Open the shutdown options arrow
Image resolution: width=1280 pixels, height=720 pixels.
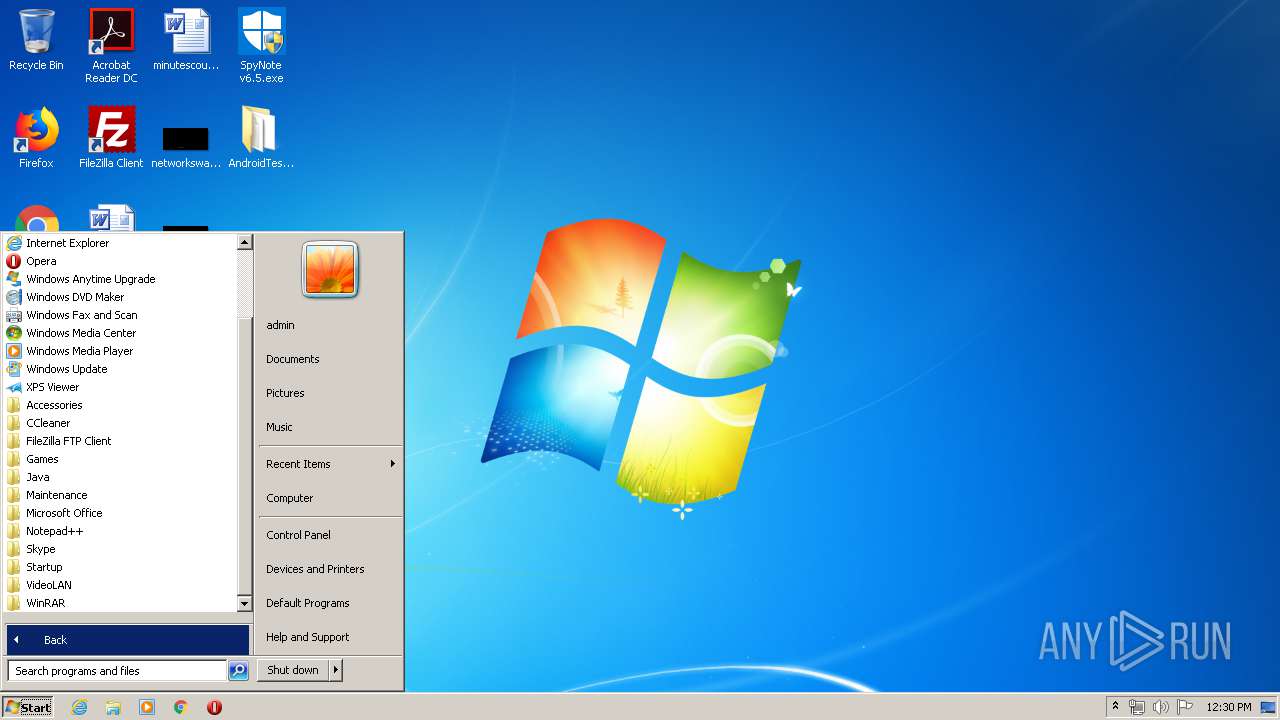pyautogui.click(x=336, y=670)
